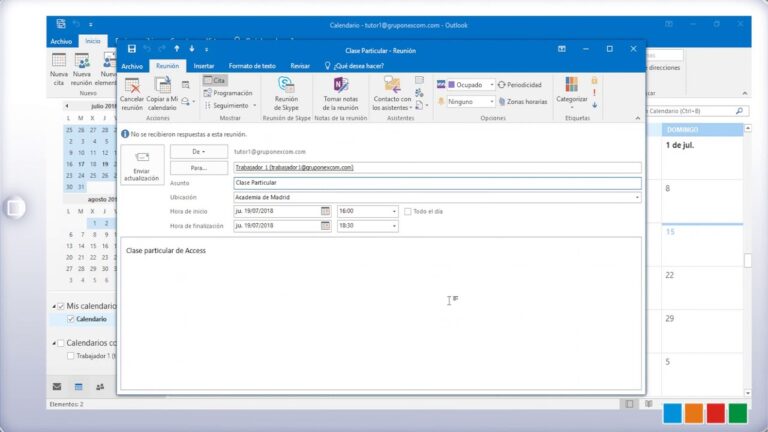Open Mail view icon in navigation bar
Viewport: 768px width, 432px height.
point(57,387)
